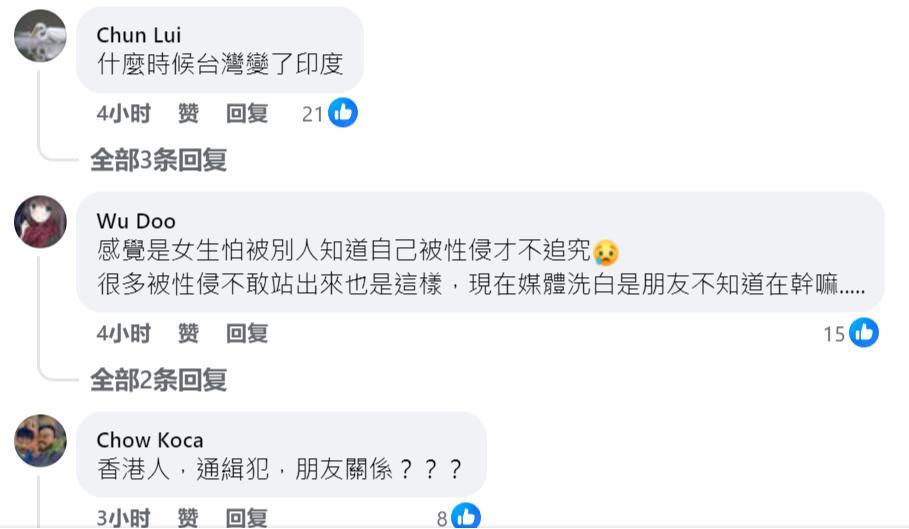This screenshot has width=909, height=529.
Task: Open Chun Lui's profile picture
Action: coord(40,35)
